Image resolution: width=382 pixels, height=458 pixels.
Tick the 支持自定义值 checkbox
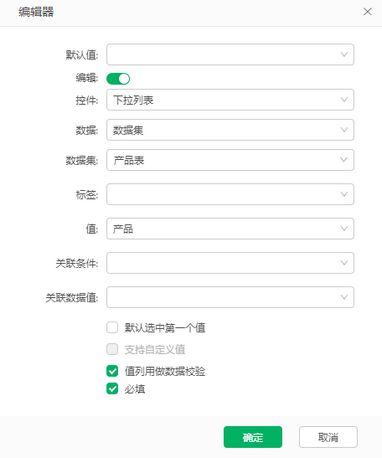click(112, 349)
